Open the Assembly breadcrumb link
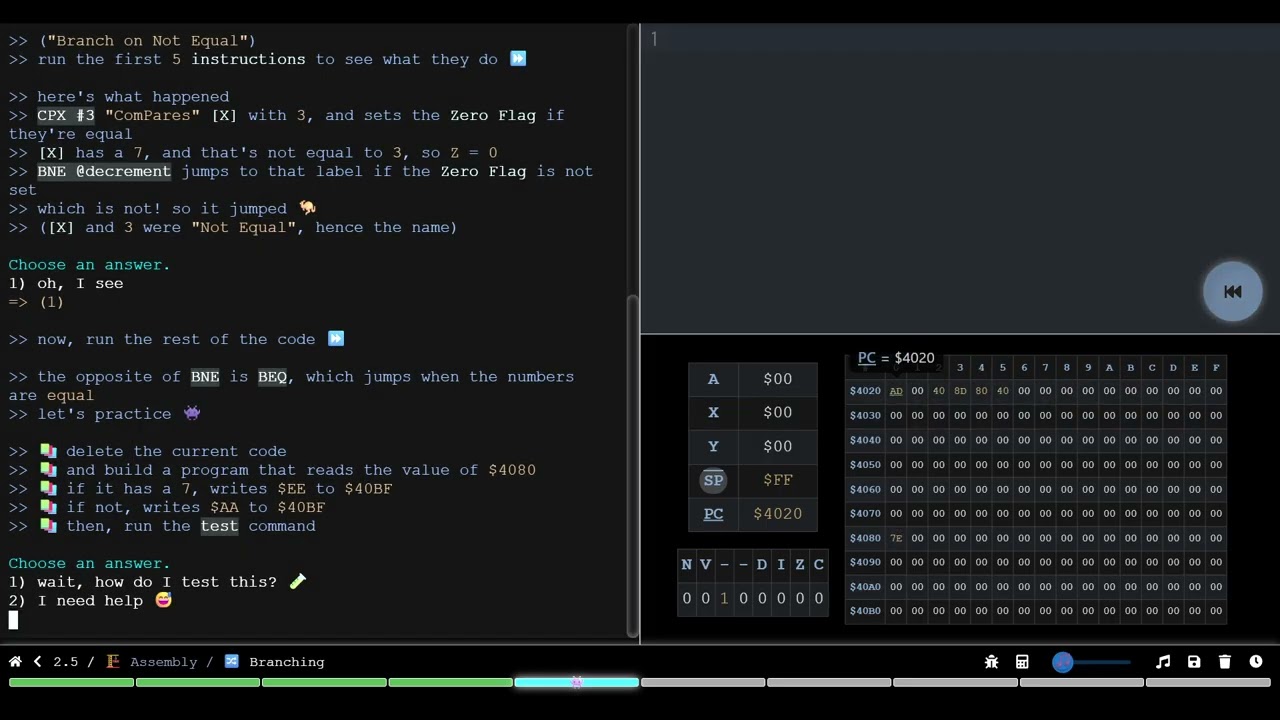The height and width of the screenshot is (720, 1280). point(152,662)
